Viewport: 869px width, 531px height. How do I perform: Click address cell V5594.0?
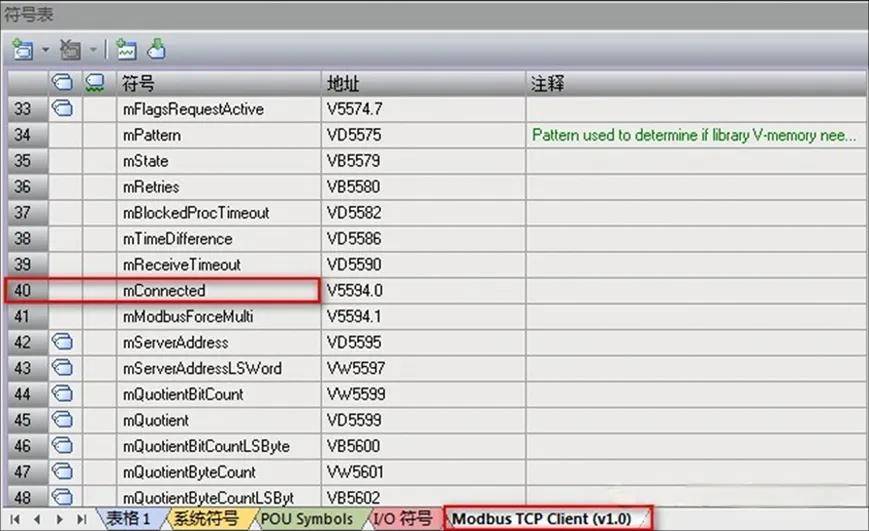(423, 290)
